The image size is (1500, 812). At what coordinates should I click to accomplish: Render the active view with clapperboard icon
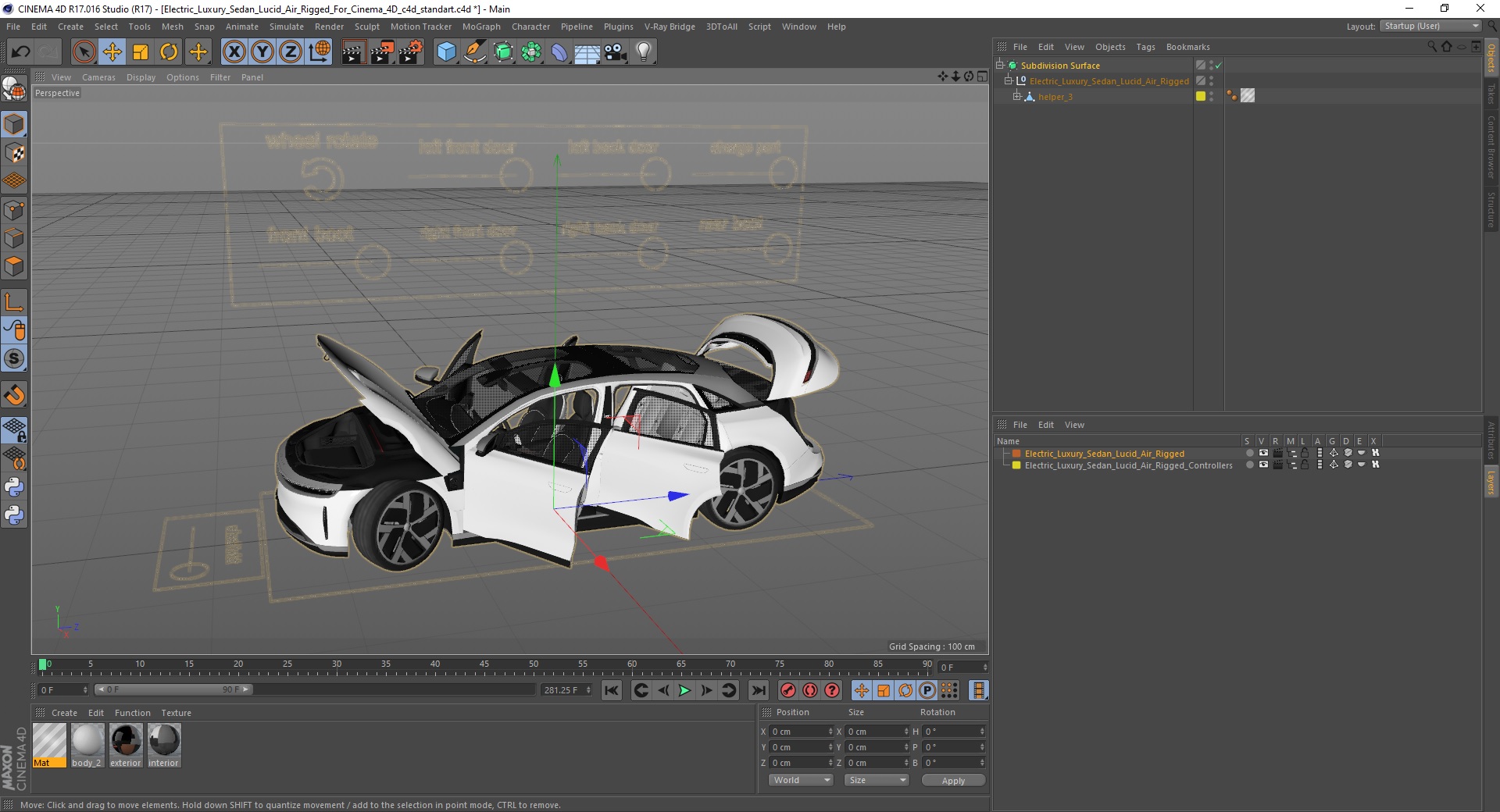pyautogui.click(x=352, y=52)
